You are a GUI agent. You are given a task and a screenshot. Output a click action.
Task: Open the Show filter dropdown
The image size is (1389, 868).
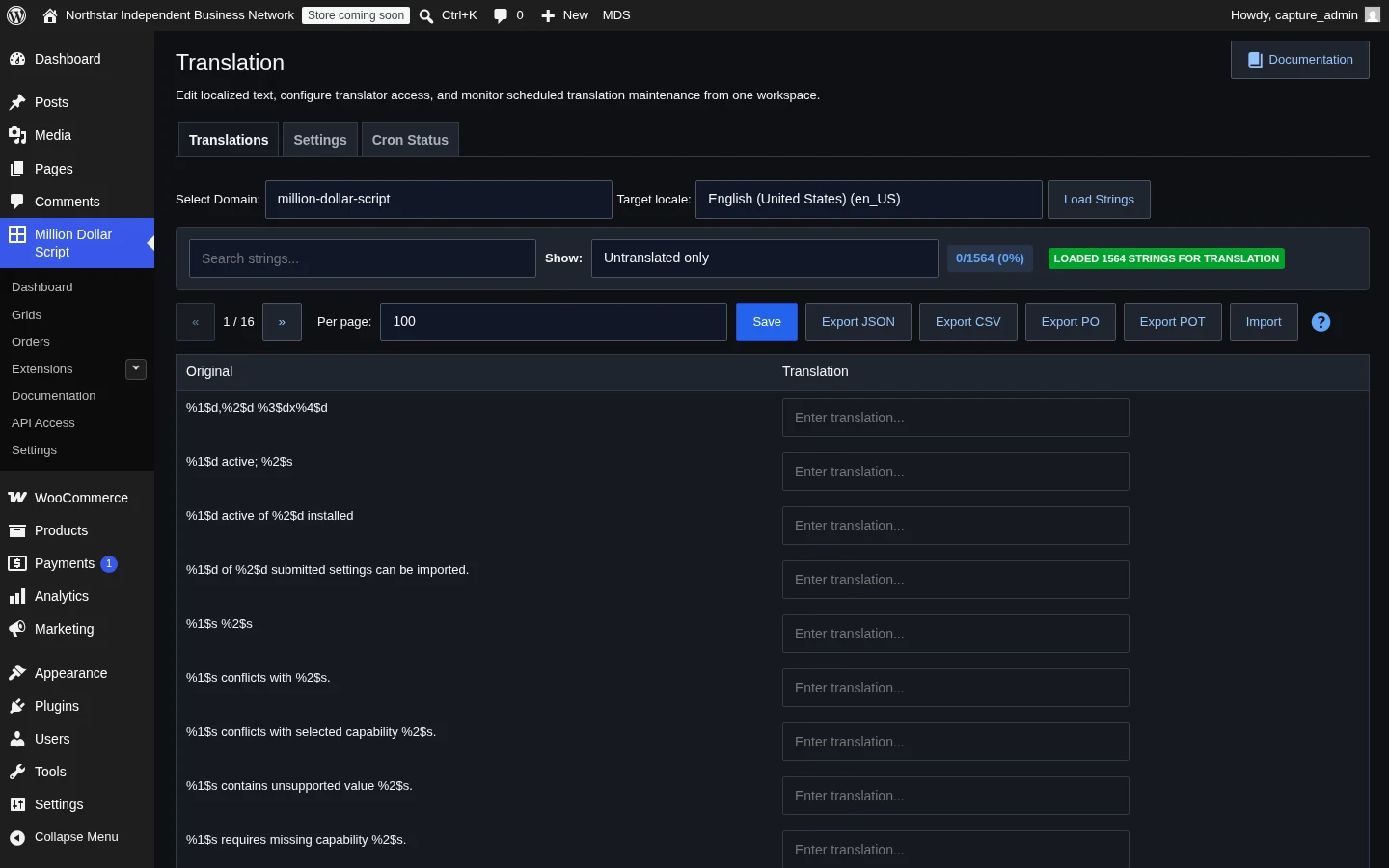(x=765, y=258)
